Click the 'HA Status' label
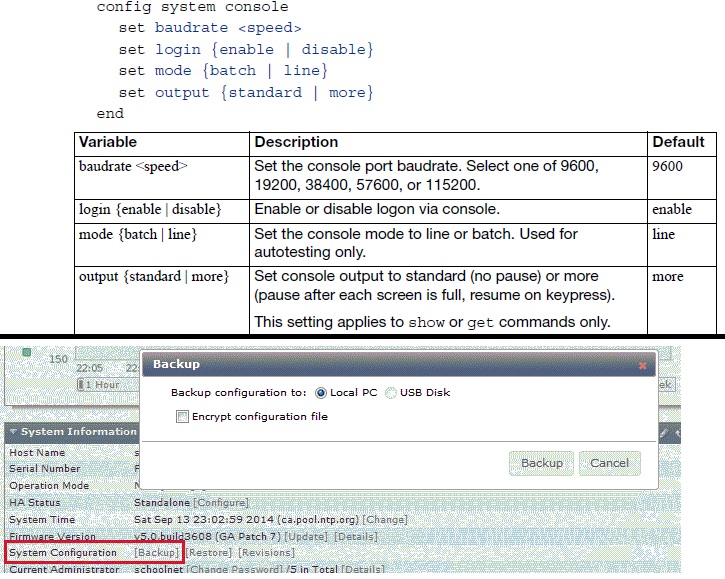Image resolution: width=725 pixels, height=579 pixels. (35, 503)
